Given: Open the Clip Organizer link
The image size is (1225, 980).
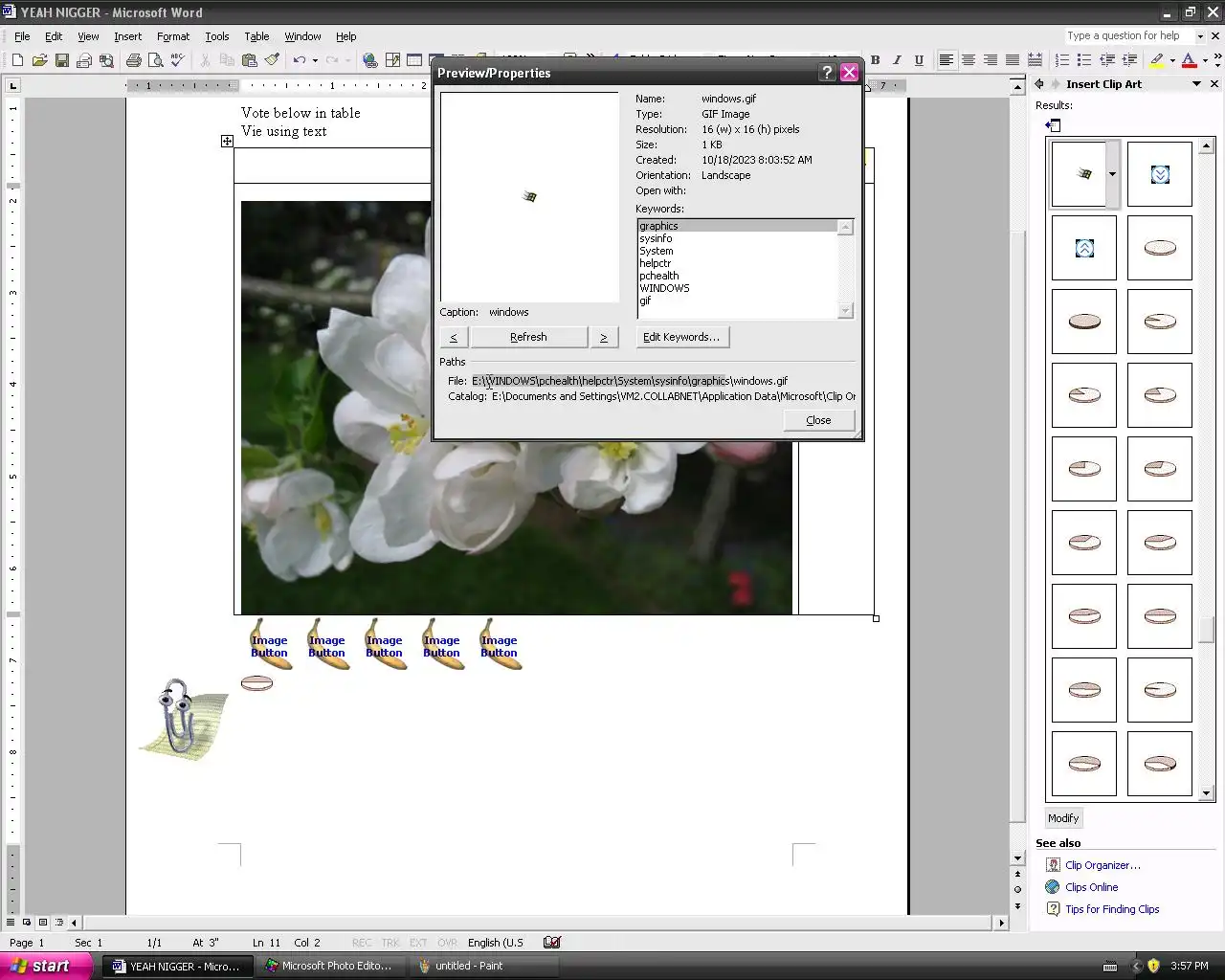Looking at the screenshot, I should coord(1102,865).
